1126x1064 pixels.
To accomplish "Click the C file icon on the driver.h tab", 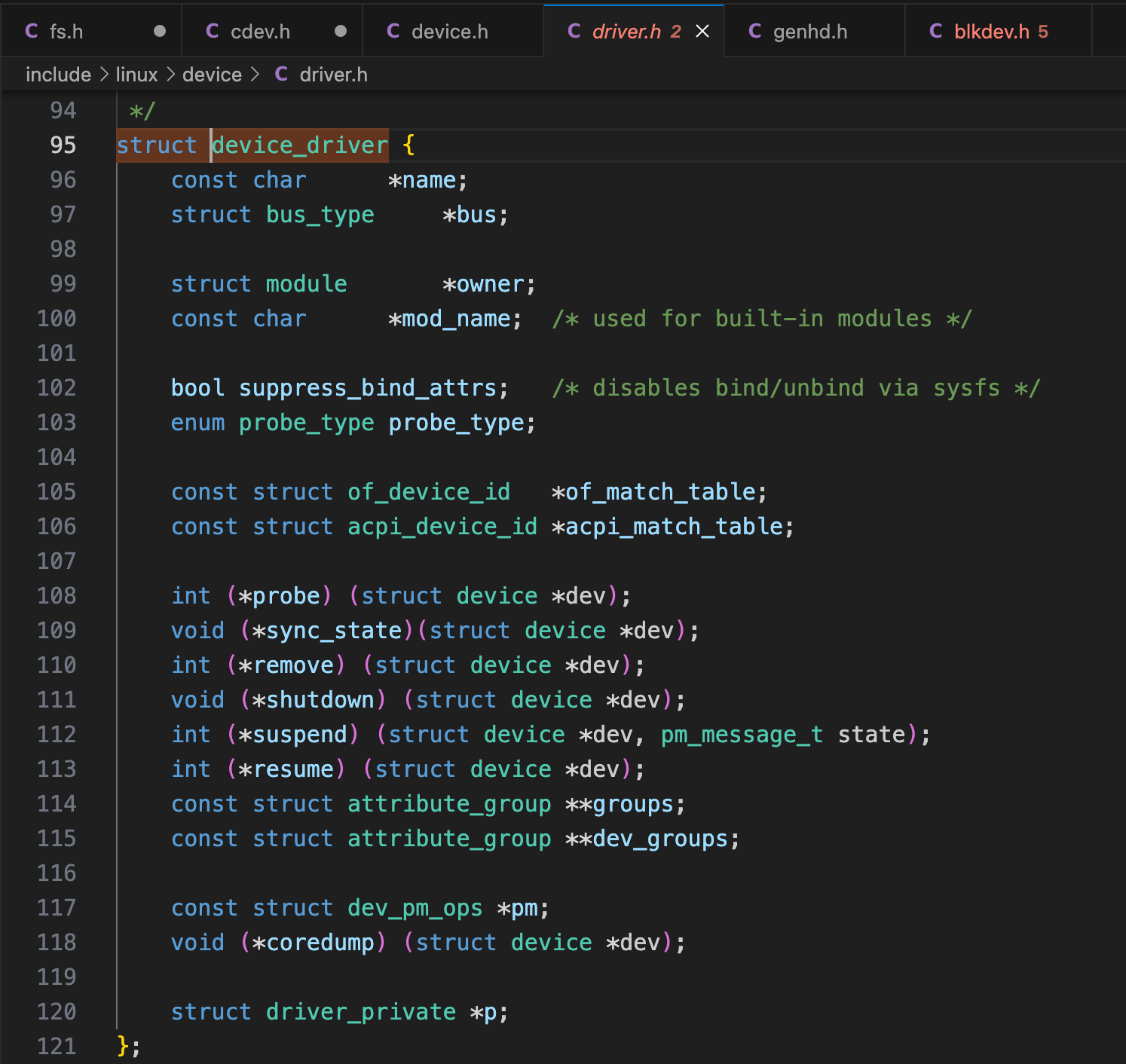I will click(574, 31).
